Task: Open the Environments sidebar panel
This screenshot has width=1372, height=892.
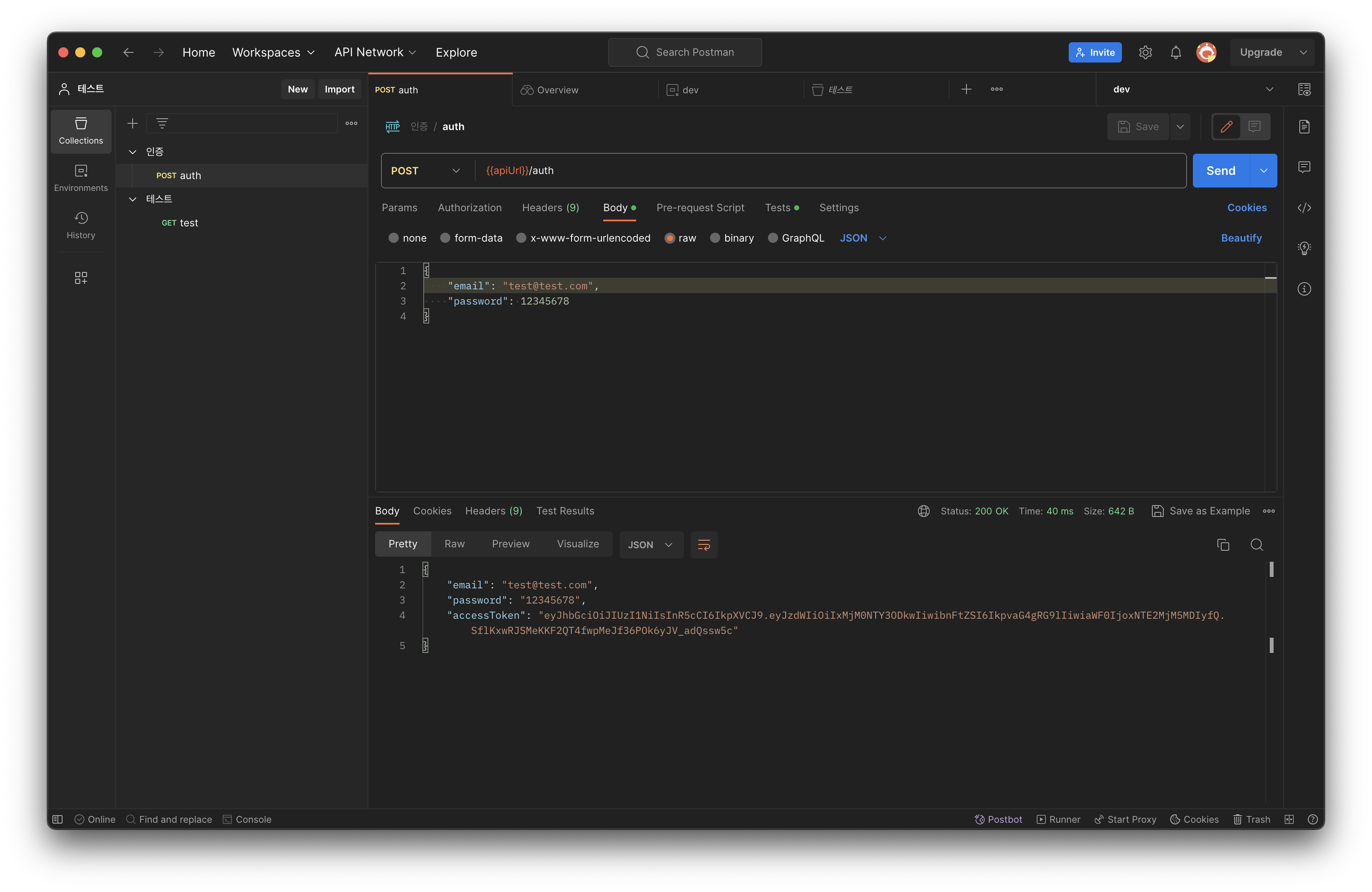Action: tap(81, 177)
